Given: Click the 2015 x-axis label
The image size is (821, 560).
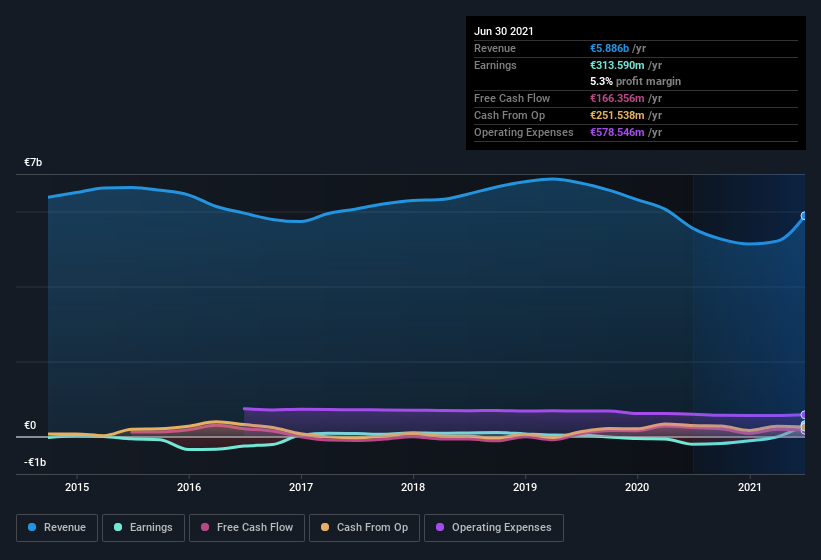Looking at the screenshot, I should click(77, 487).
